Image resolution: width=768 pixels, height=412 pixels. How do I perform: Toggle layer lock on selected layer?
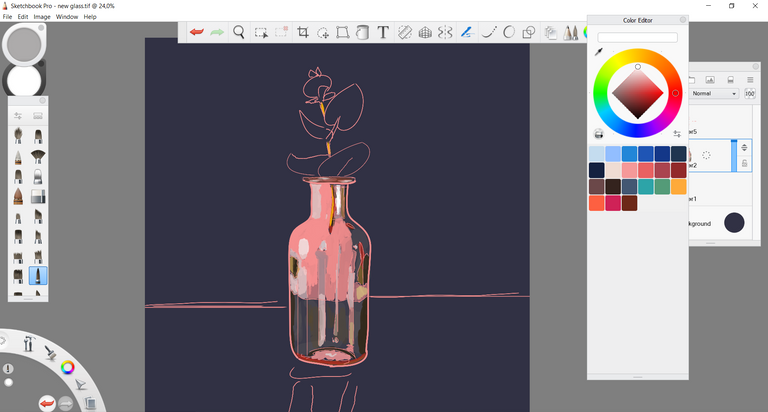744,164
